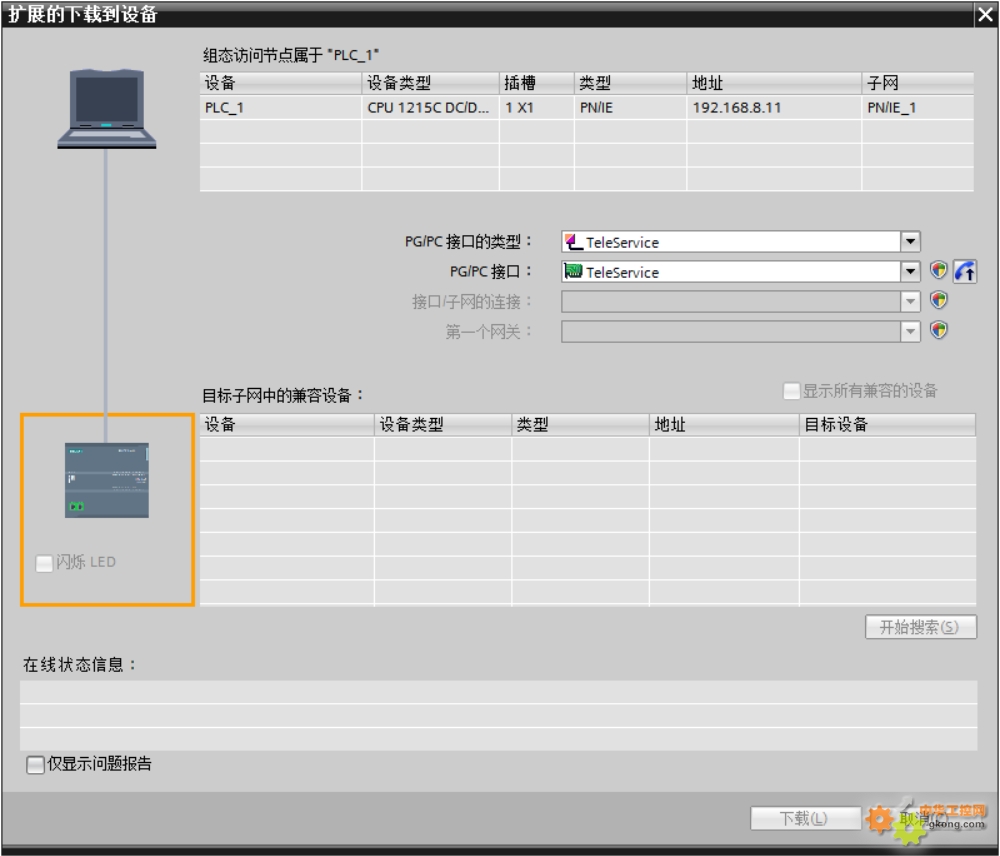Click the 地址 header in the compatible devices table
The image size is (1000, 856).
pos(724,425)
